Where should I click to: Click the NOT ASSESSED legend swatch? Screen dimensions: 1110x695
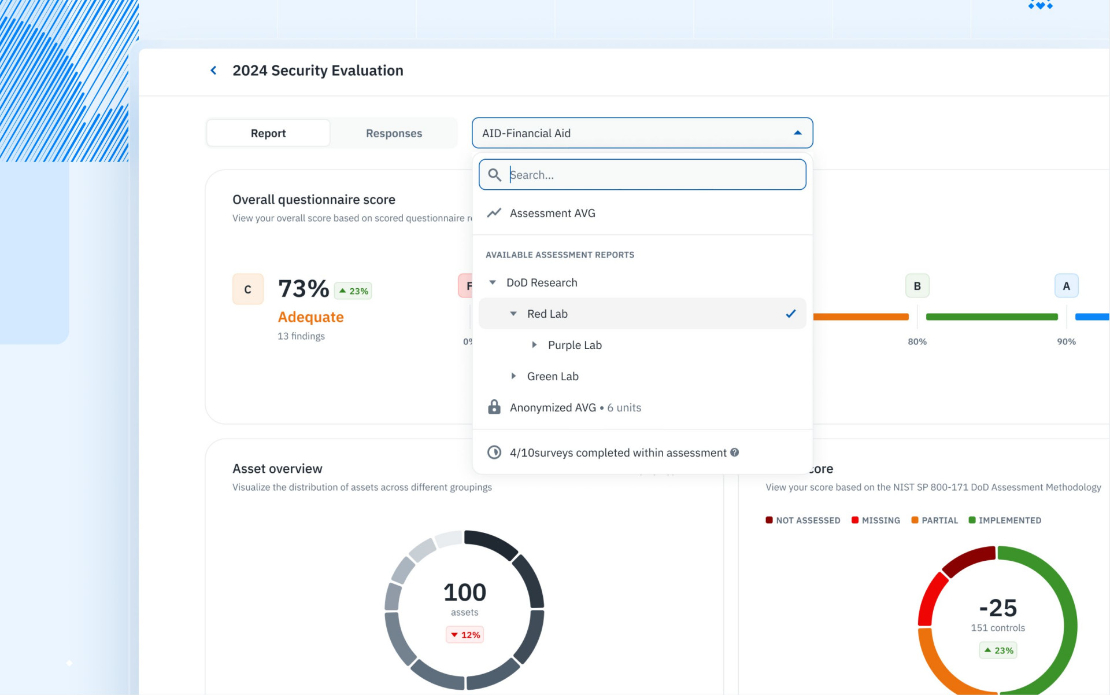pos(769,520)
